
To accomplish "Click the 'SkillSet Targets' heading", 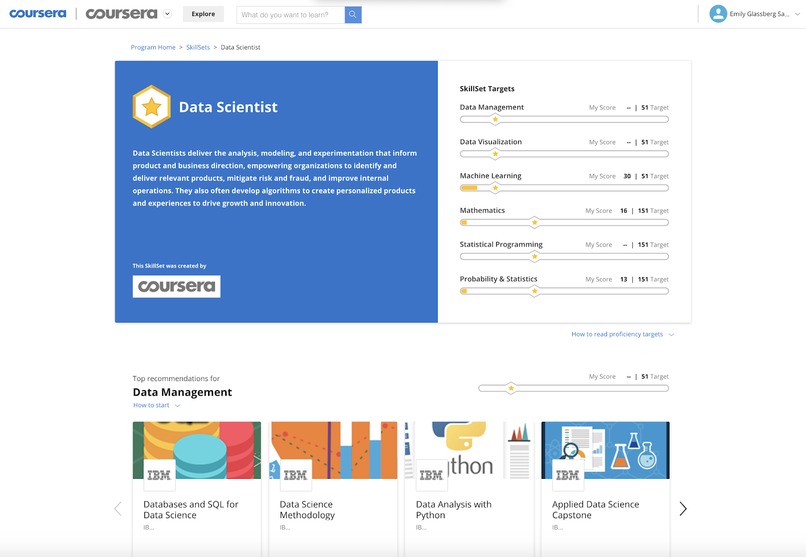I will coord(487,88).
